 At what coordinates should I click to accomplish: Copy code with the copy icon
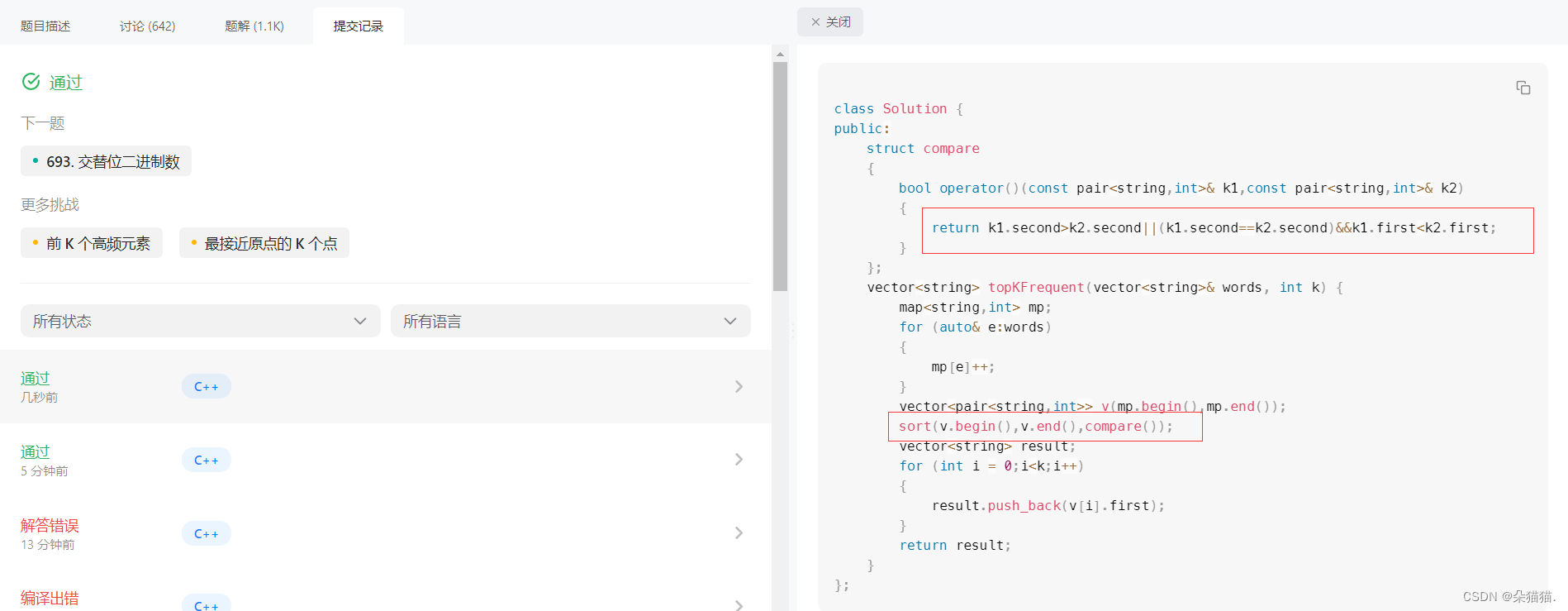pos(1523,88)
